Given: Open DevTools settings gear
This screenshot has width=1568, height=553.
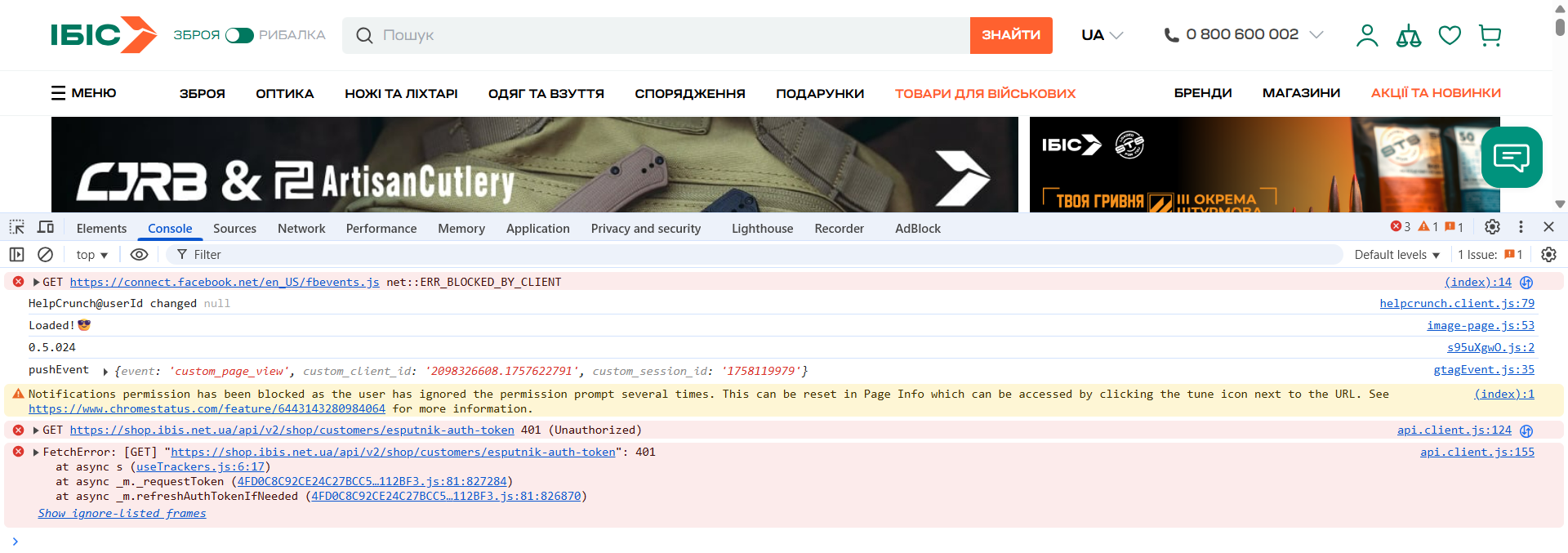Looking at the screenshot, I should click(x=1492, y=227).
